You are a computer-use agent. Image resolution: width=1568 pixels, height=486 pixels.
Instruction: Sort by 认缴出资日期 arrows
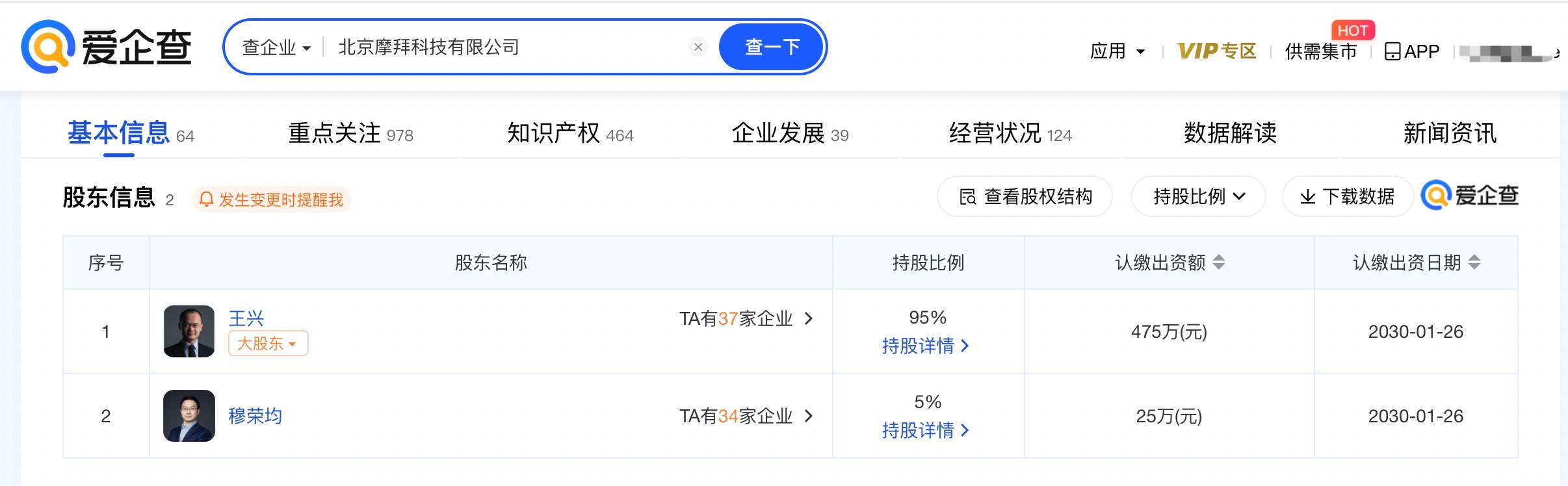tap(1474, 262)
